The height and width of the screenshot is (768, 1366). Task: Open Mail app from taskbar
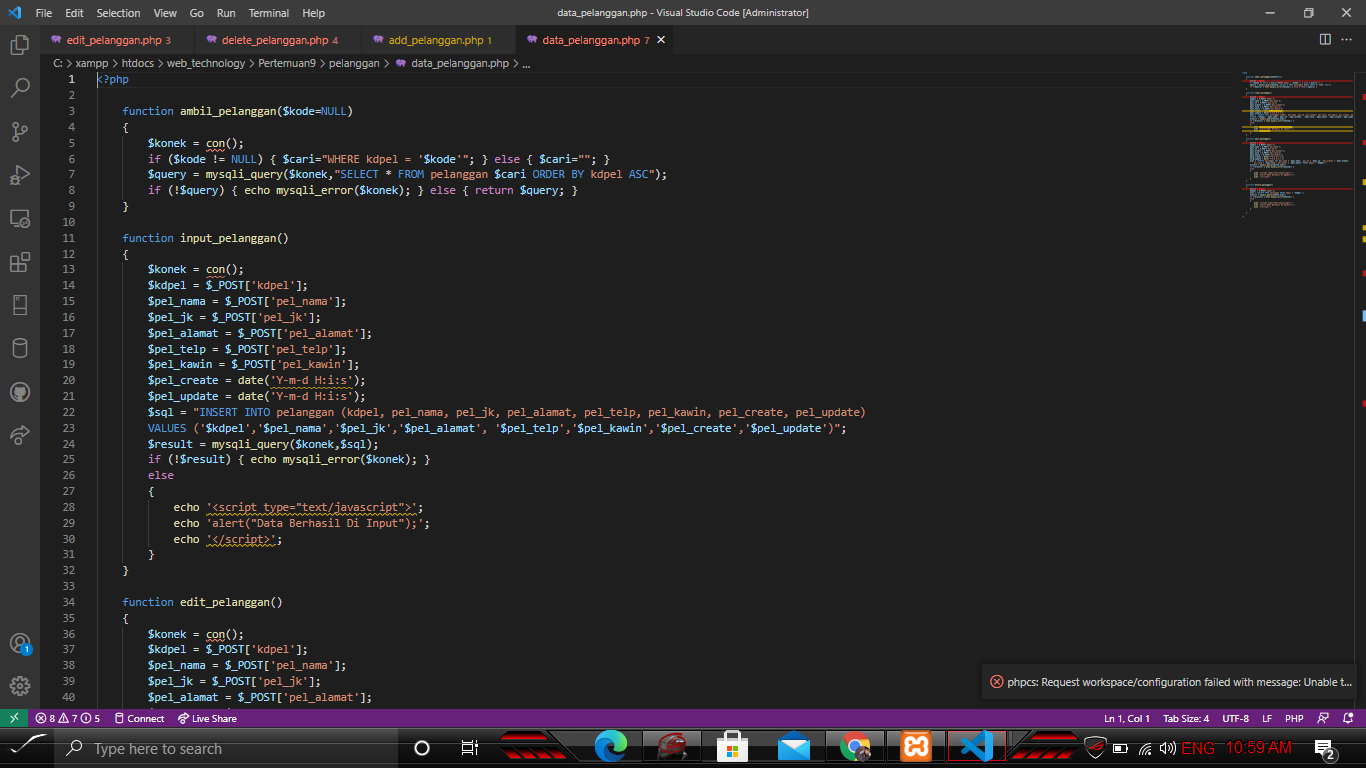793,748
